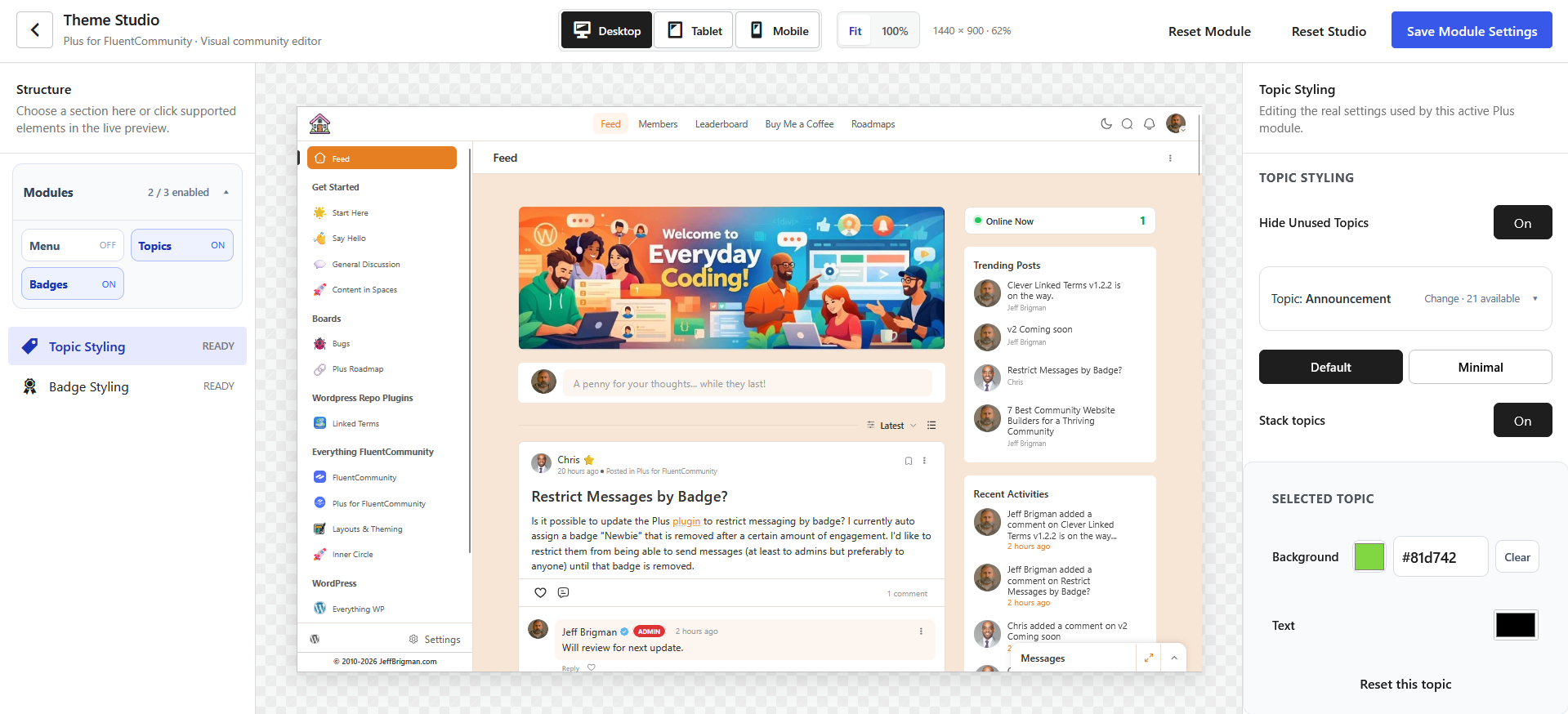Collapse the Messages panel chevron
Image resolution: width=1568 pixels, height=714 pixels.
point(1174,658)
